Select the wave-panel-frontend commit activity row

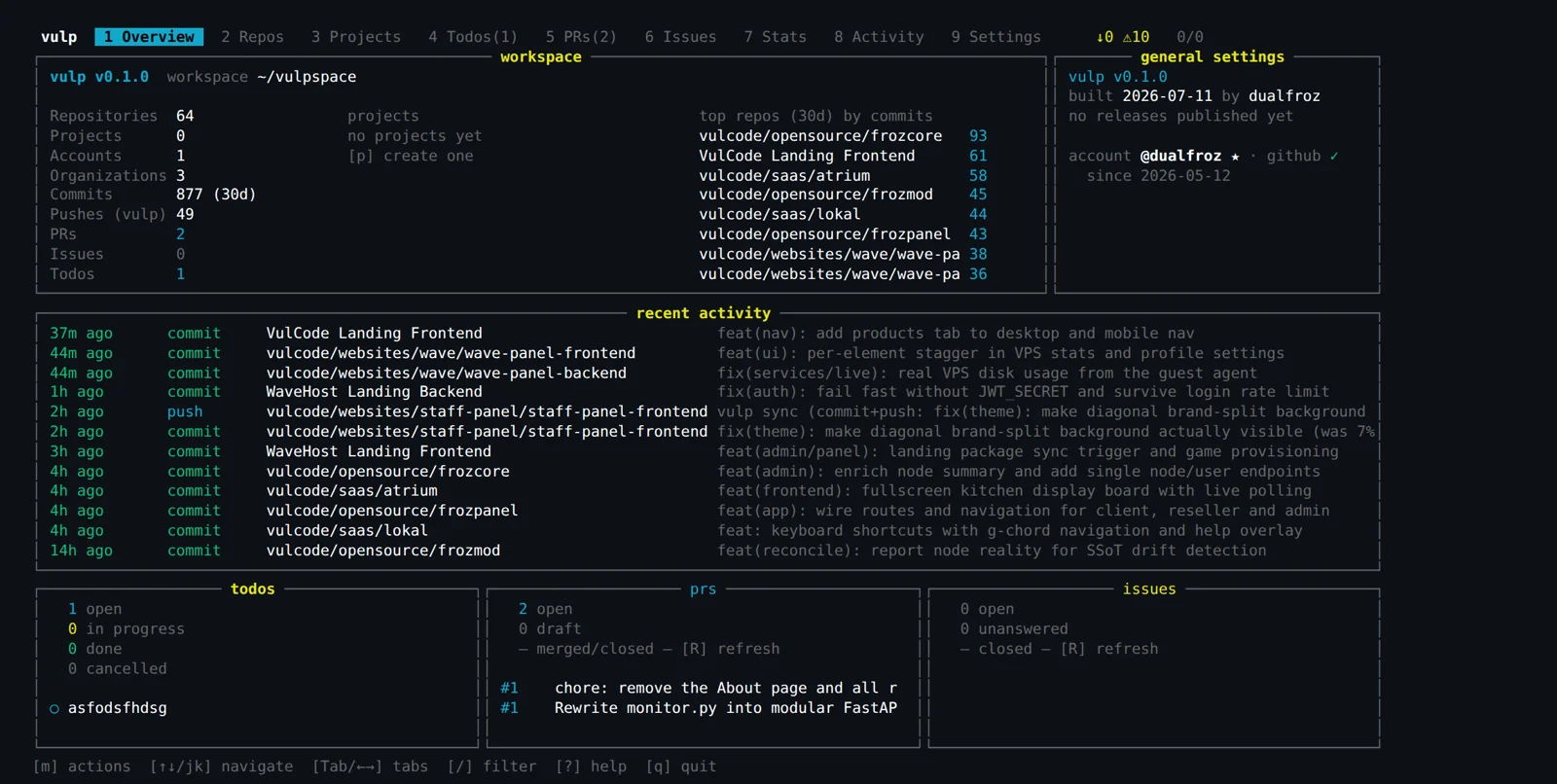click(x=707, y=353)
